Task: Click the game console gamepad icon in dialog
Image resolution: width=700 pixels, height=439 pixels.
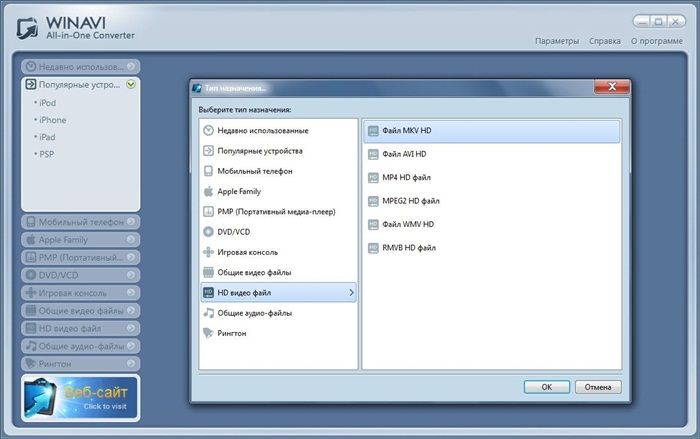Action: tap(208, 252)
